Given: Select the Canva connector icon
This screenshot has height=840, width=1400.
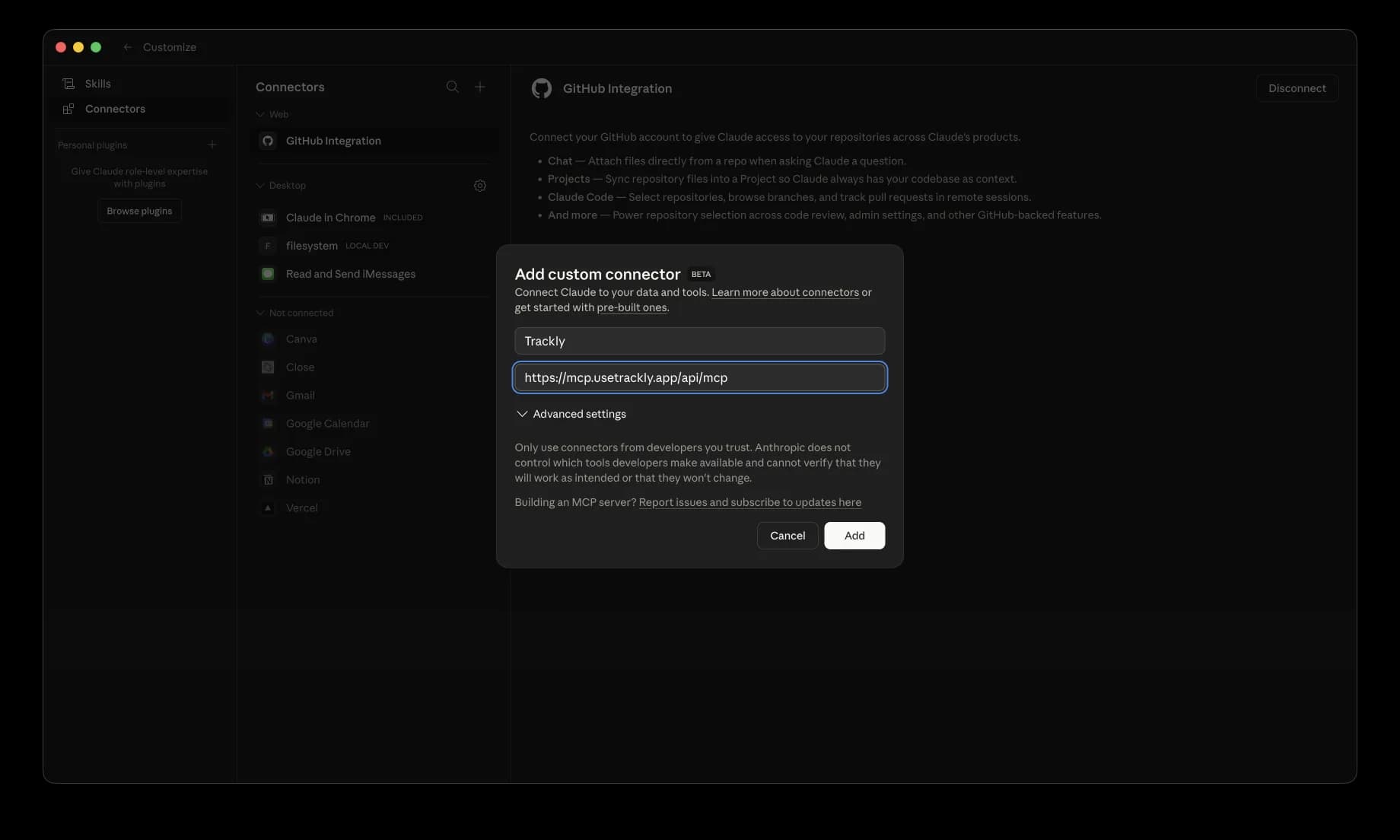Looking at the screenshot, I should click(x=267, y=339).
